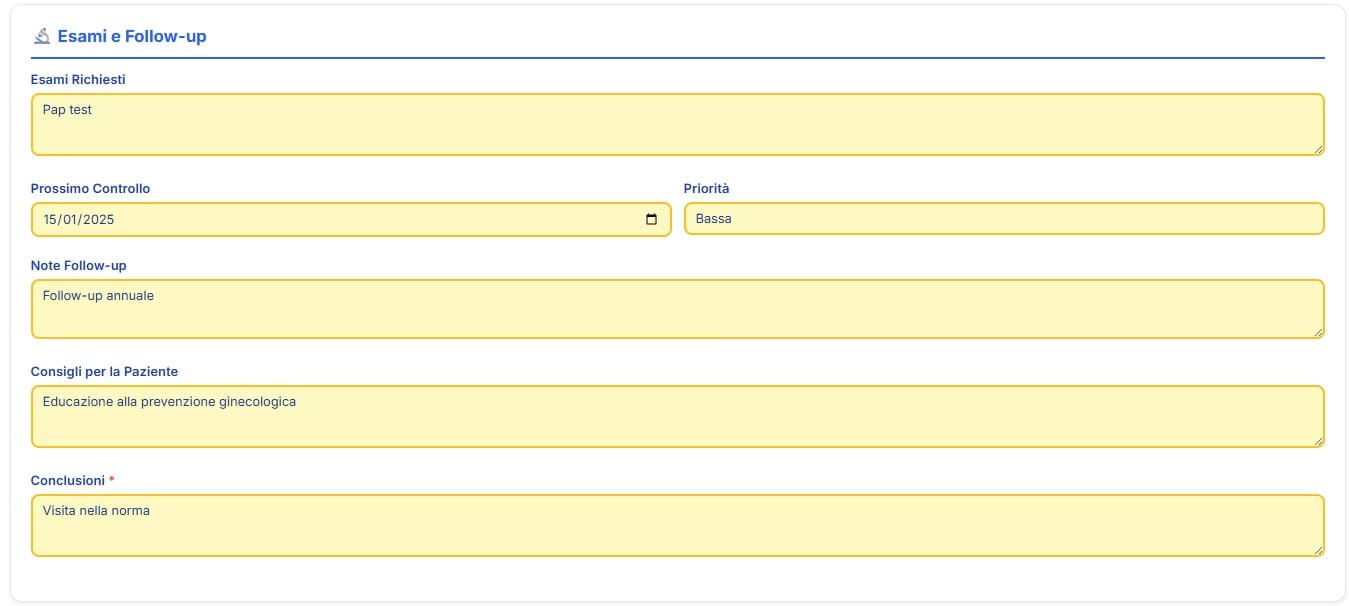This screenshot has height=606, width=1349.
Task: Click the Esami e Follow-up heading text
Action: coord(132,36)
